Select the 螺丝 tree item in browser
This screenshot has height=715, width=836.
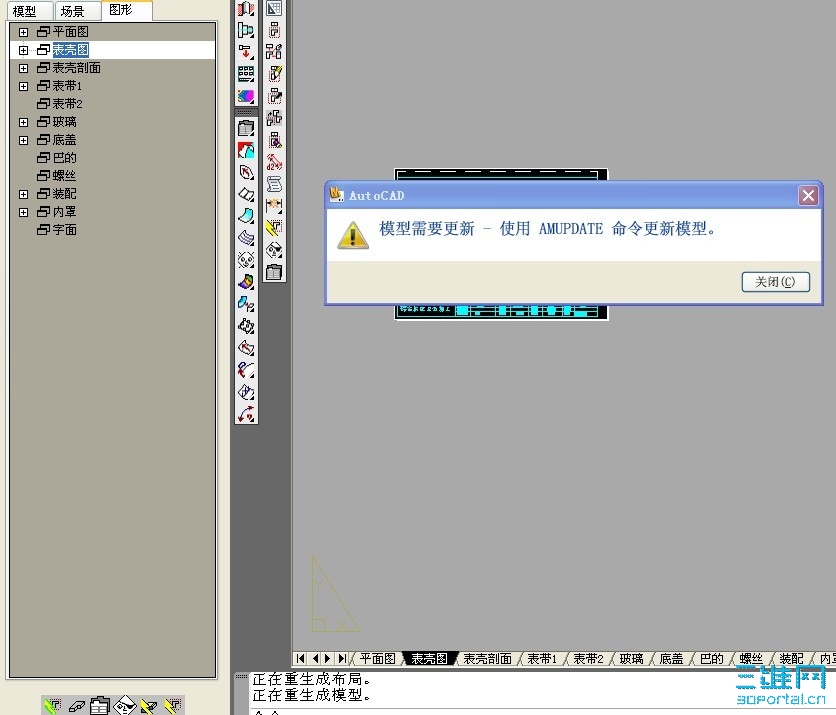point(57,176)
